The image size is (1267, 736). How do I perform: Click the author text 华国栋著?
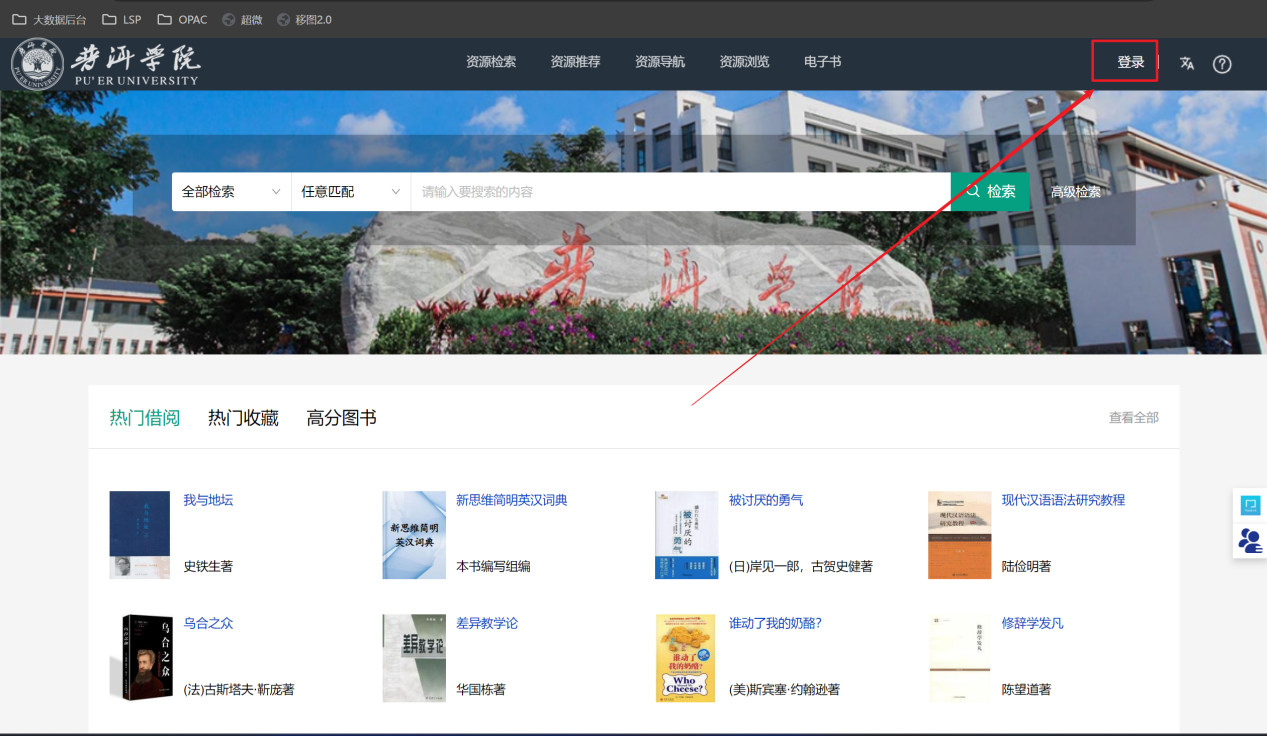point(481,689)
